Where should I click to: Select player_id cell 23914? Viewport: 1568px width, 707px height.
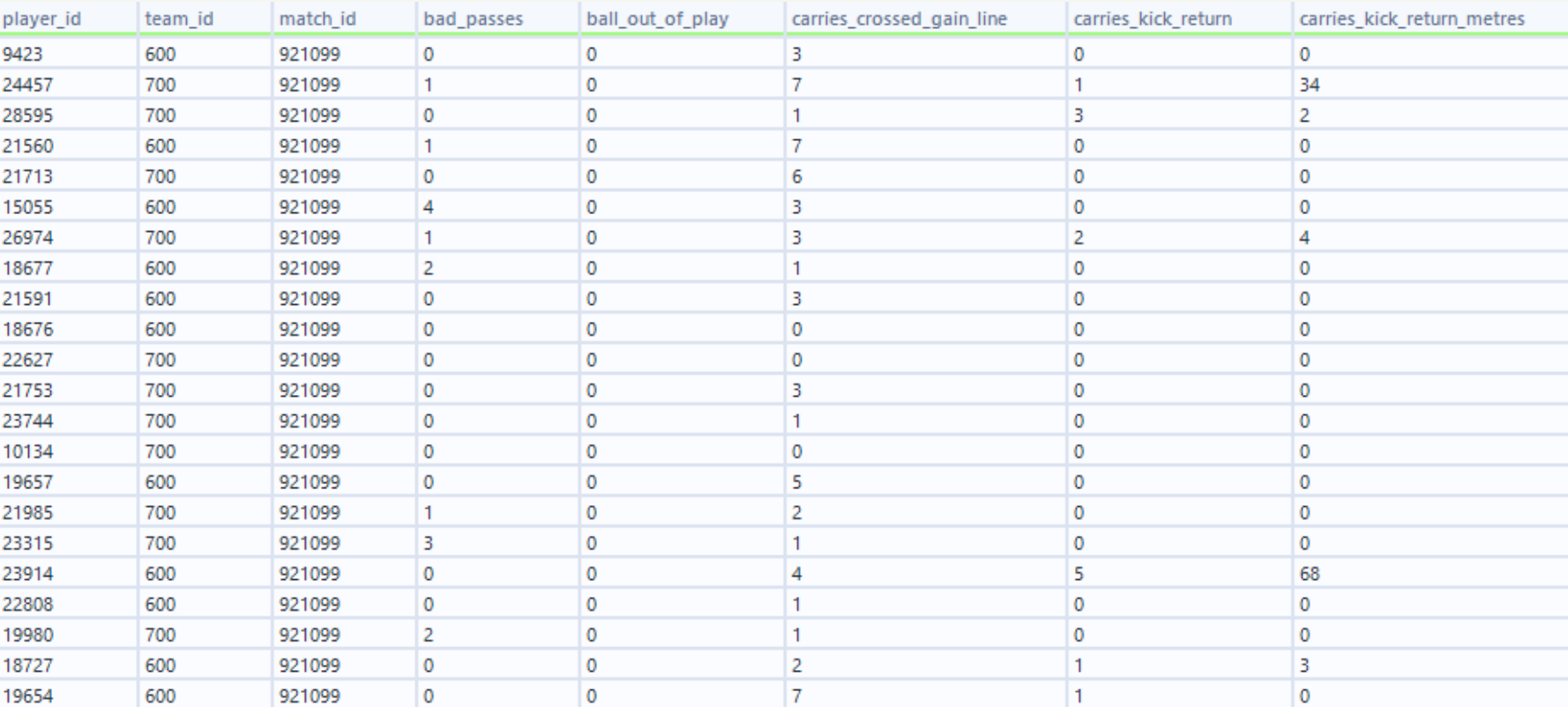[x=68, y=574]
